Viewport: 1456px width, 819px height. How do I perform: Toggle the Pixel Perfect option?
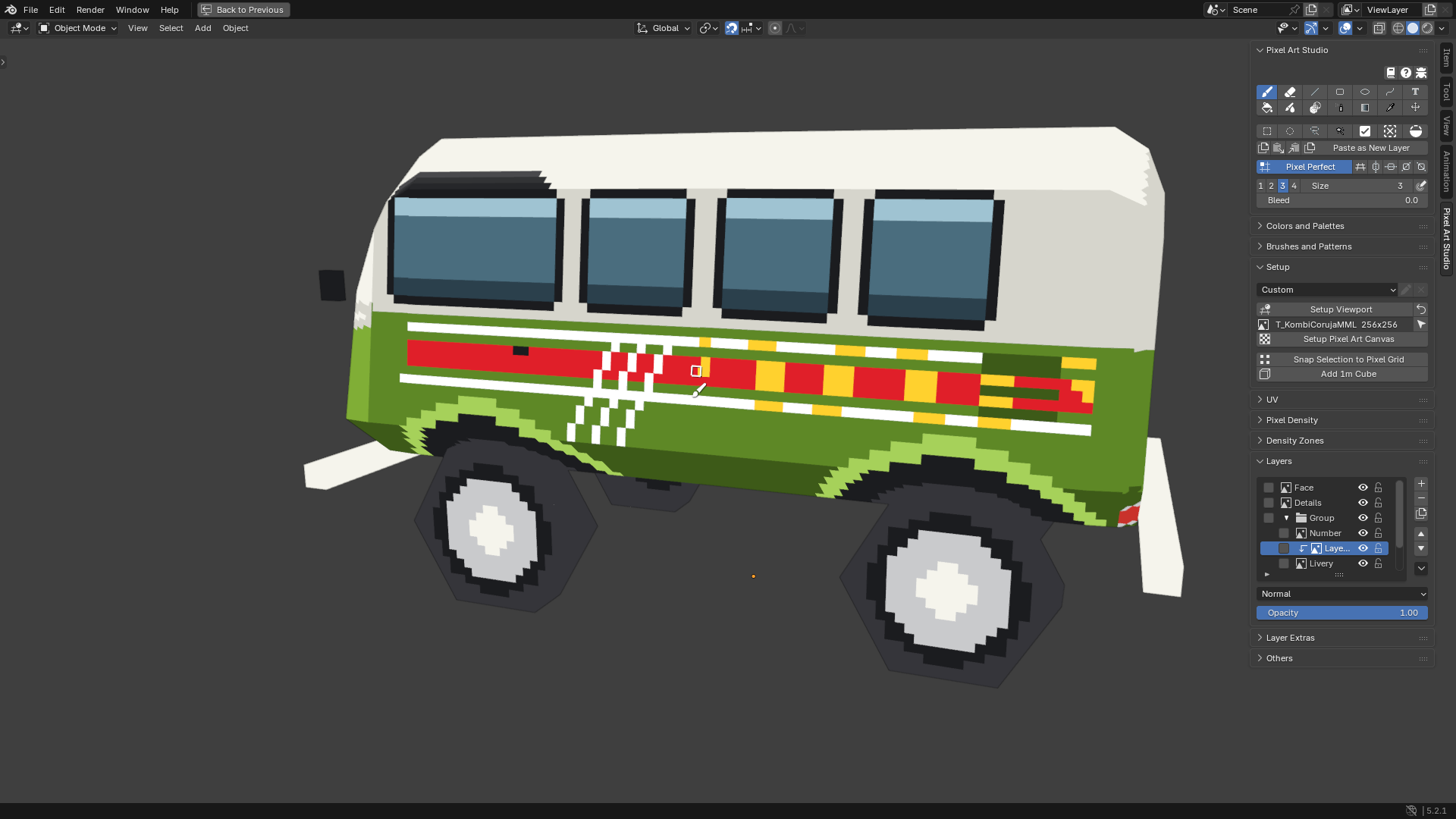coord(1304,167)
